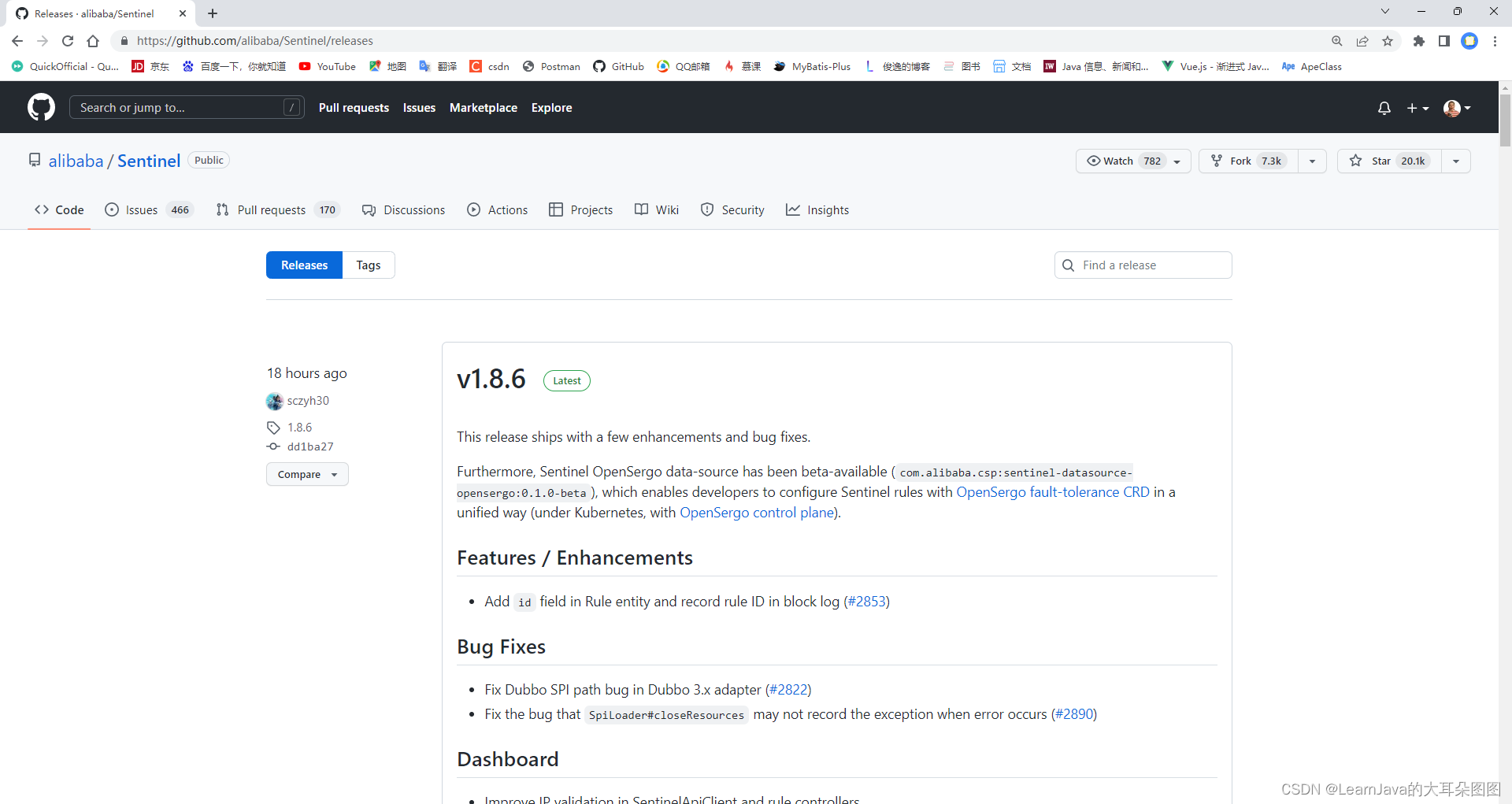Open the v1.8.6 release title
Image resolution: width=1512 pixels, height=804 pixels.
pos(491,379)
